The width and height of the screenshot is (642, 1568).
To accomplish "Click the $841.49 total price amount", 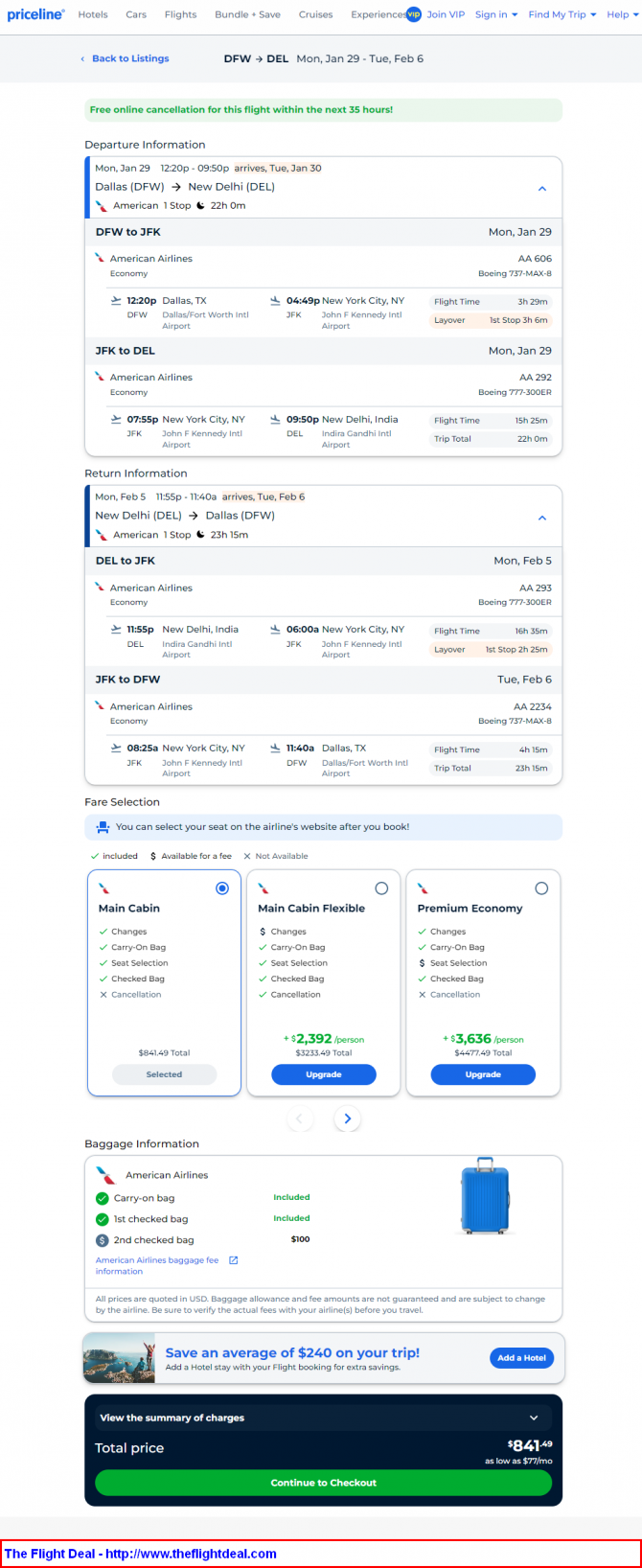I will point(530,1445).
